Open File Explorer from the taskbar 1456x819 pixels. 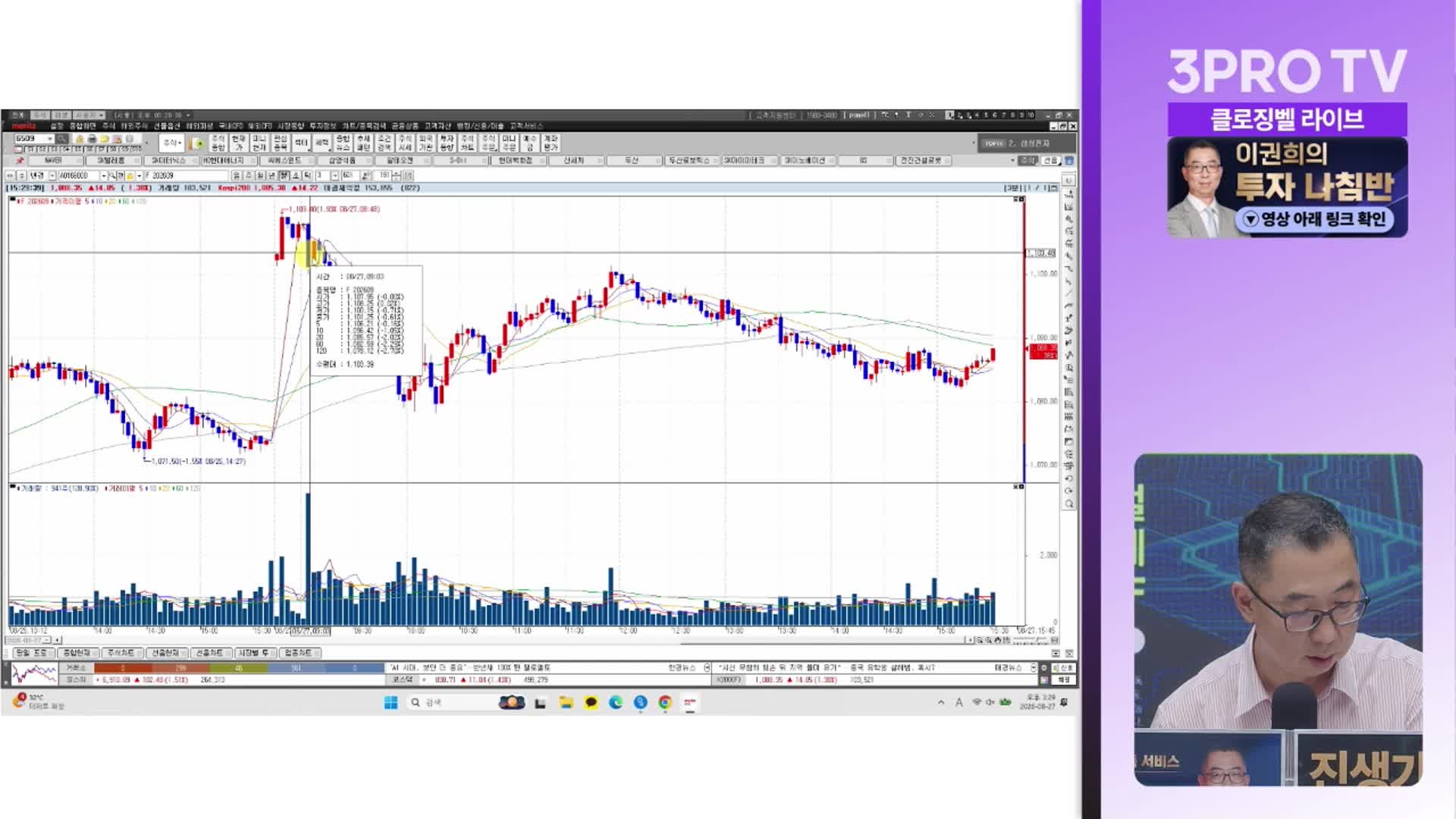click(x=566, y=703)
